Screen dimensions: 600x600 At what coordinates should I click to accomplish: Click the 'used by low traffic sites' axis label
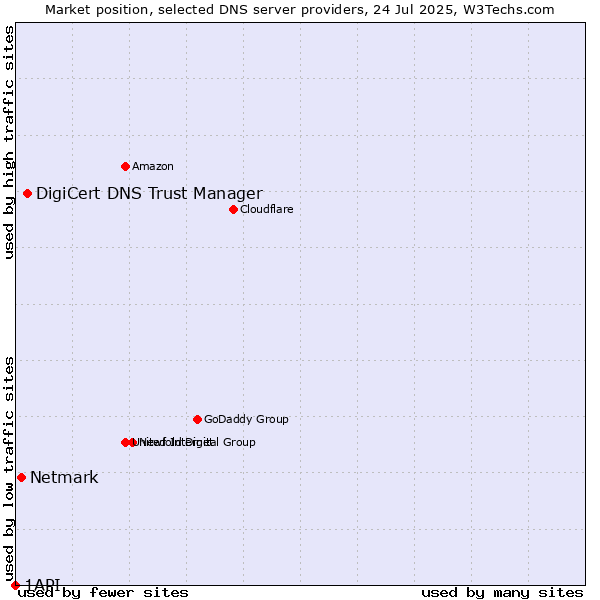click(x=9, y=470)
